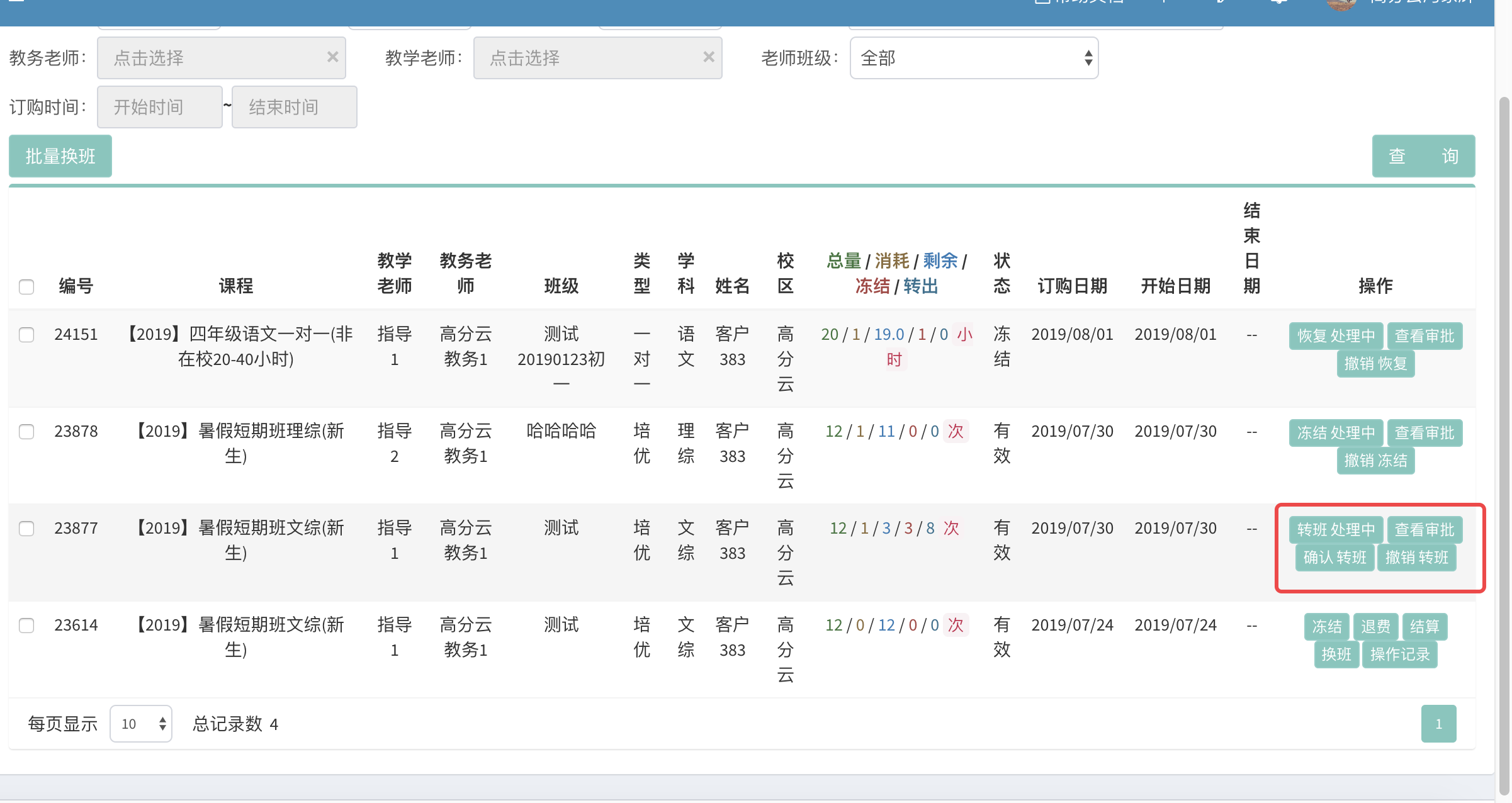Viewport: 1512px width, 803px height.
Task: Click 确认转班 for record 23877
Action: pos(1334,558)
